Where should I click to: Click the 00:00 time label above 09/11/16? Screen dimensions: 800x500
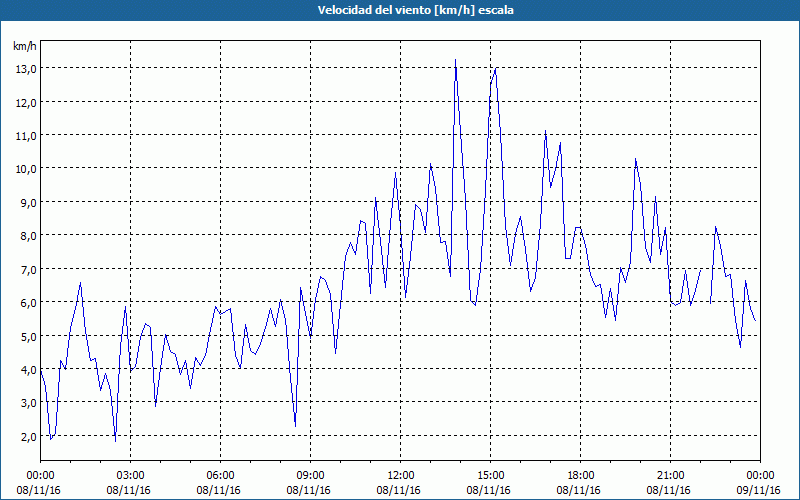pyautogui.click(x=760, y=476)
